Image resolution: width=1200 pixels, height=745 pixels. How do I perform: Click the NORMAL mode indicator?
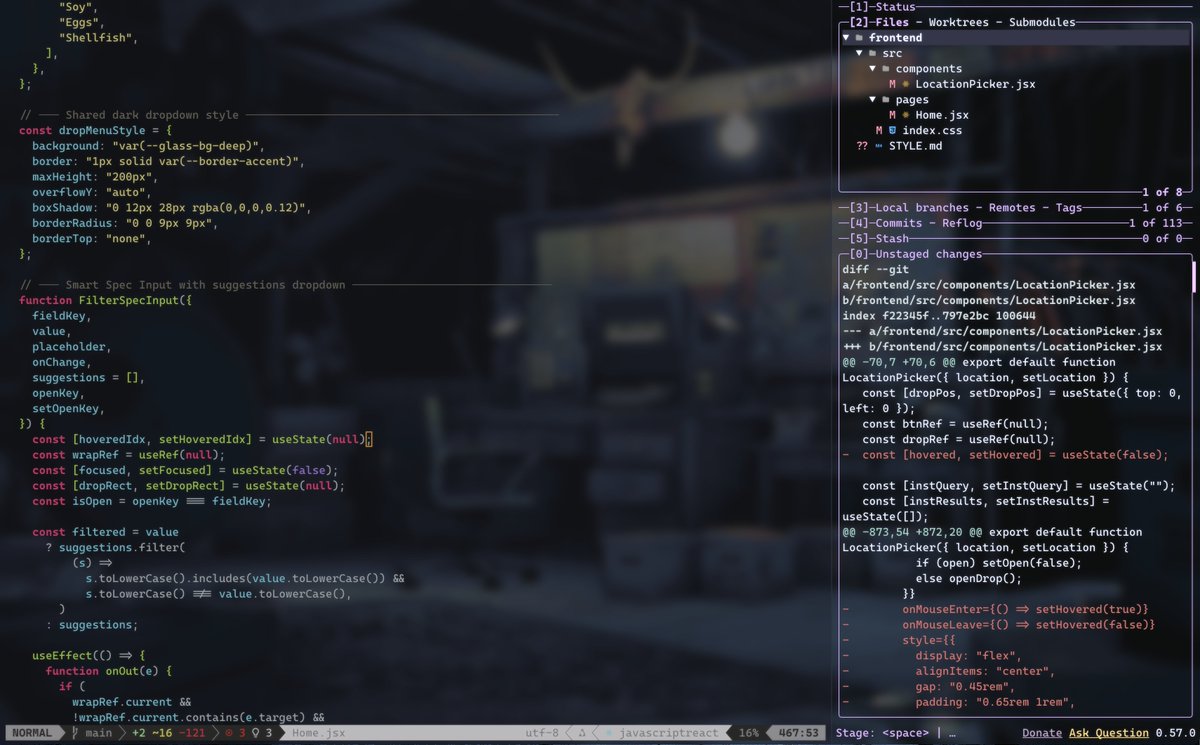(x=30, y=733)
